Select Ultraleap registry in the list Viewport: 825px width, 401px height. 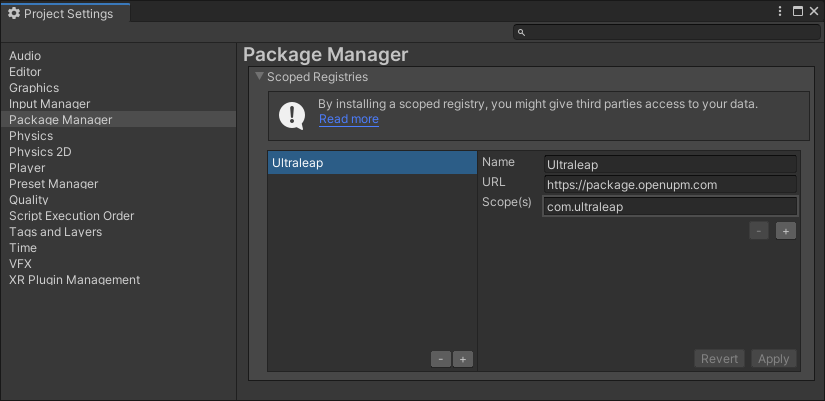coord(371,163)
